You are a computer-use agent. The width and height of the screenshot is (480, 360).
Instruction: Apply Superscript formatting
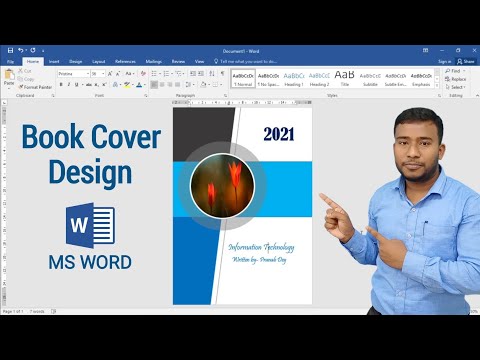(x=104, y=85)
